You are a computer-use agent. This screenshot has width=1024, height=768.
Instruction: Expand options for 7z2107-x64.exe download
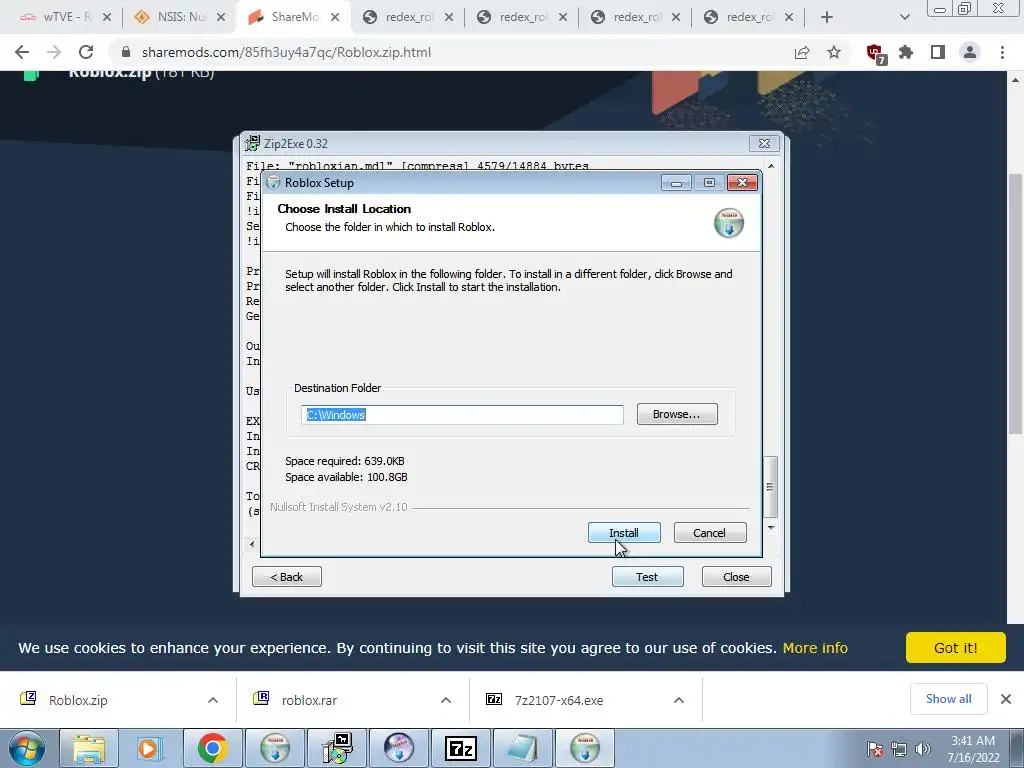coord(679,700)
